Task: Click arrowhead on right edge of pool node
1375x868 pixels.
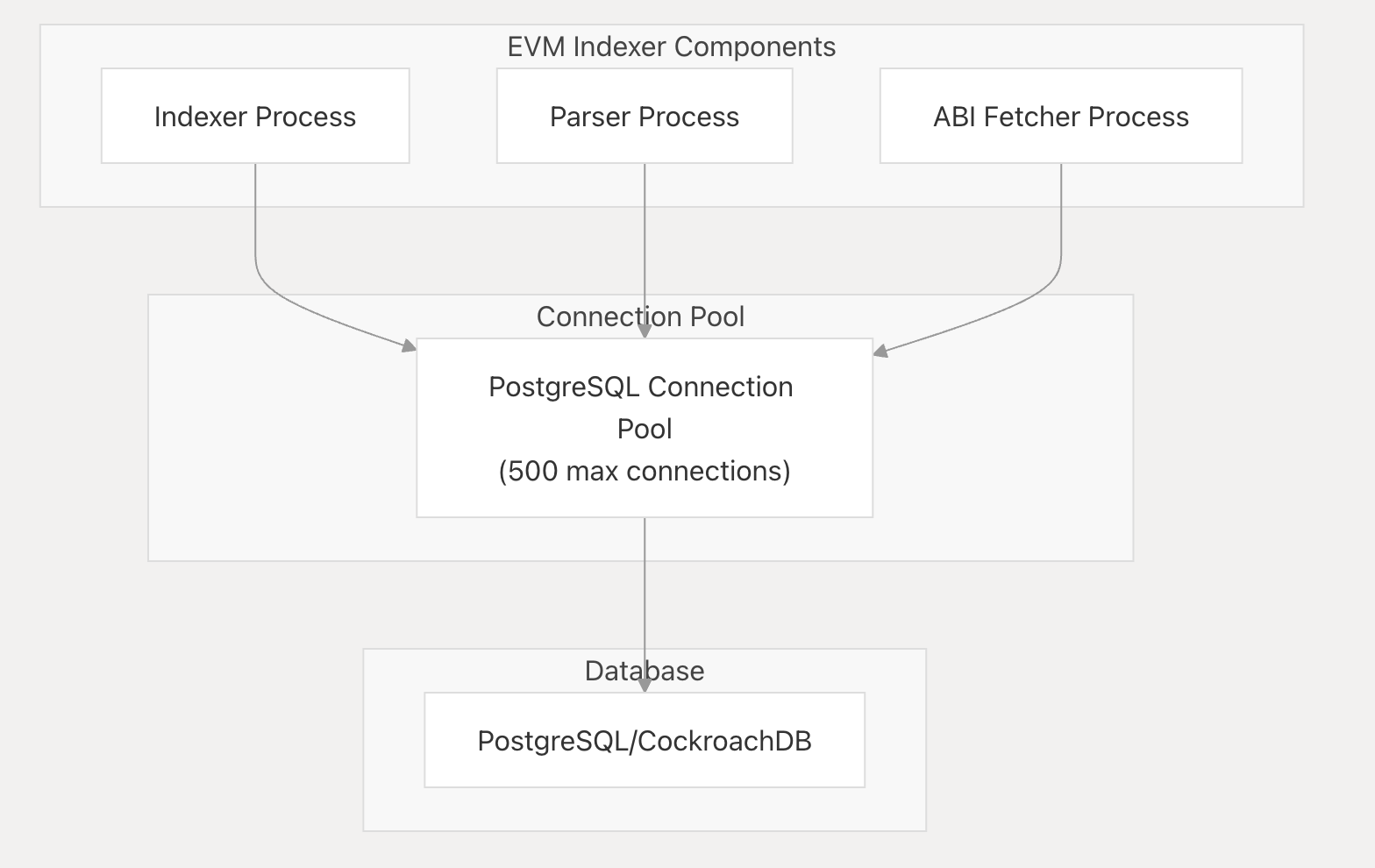Action: pyautogui.click(x=880, y=352)
